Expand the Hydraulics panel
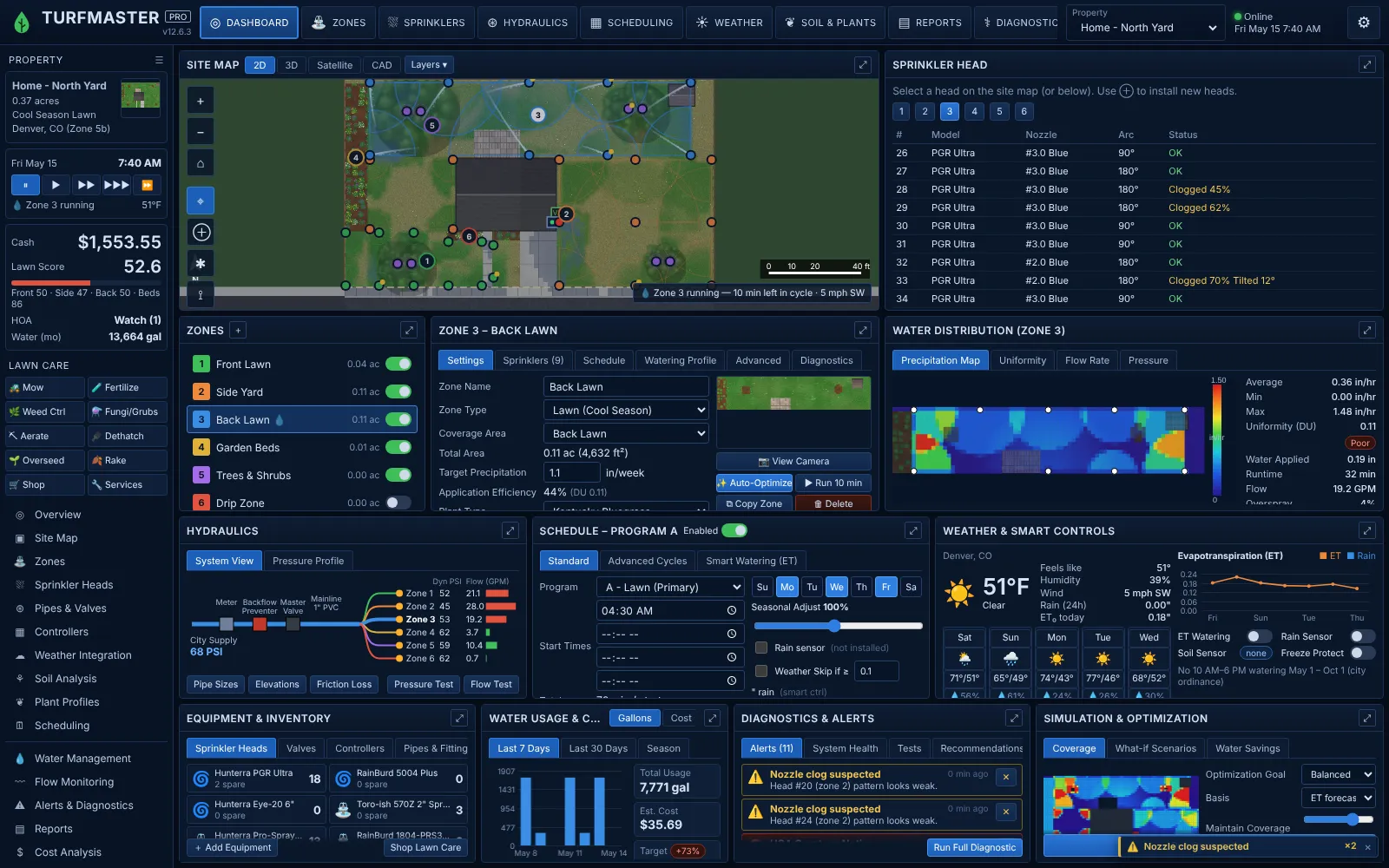 [x=510, y=530]
